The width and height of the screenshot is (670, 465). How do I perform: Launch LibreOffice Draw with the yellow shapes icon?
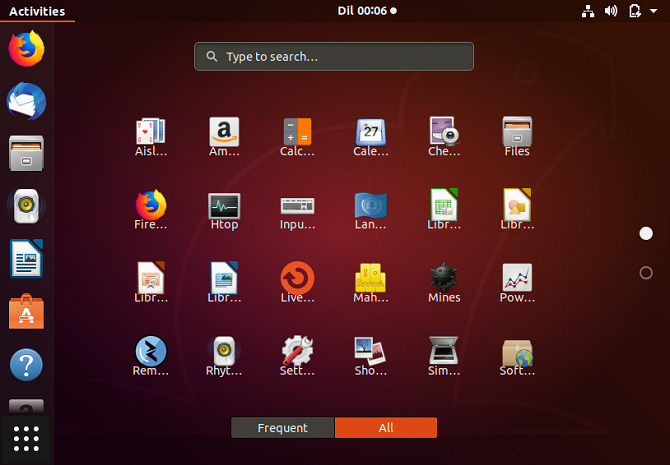[517, 210]
